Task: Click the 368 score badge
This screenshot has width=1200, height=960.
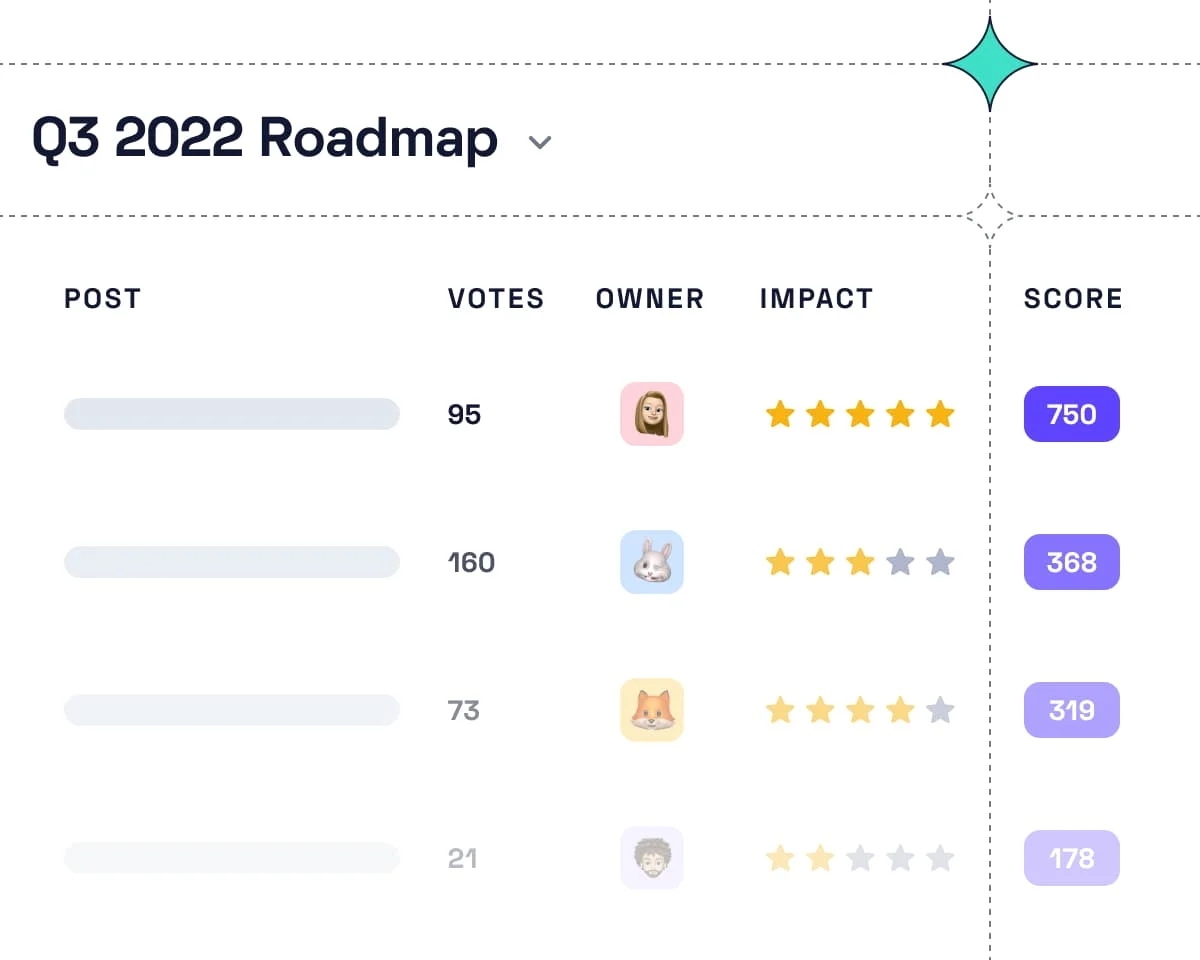Action: click(1072, 562)
